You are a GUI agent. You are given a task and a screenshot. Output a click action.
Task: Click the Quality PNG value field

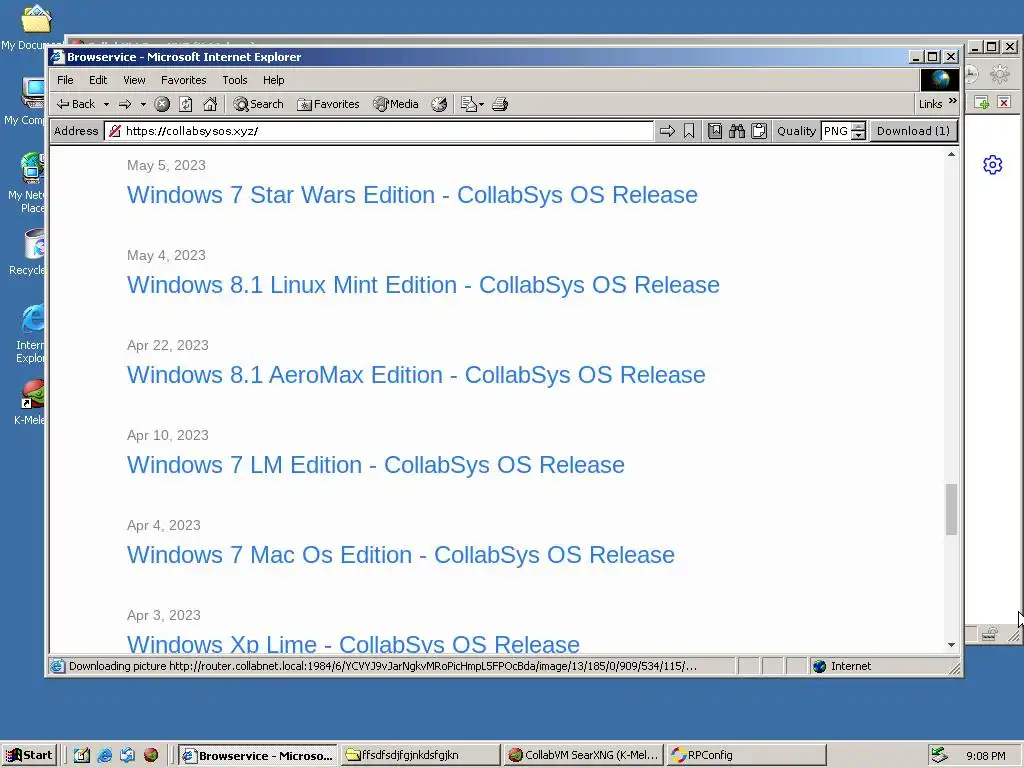pos(836,131)
